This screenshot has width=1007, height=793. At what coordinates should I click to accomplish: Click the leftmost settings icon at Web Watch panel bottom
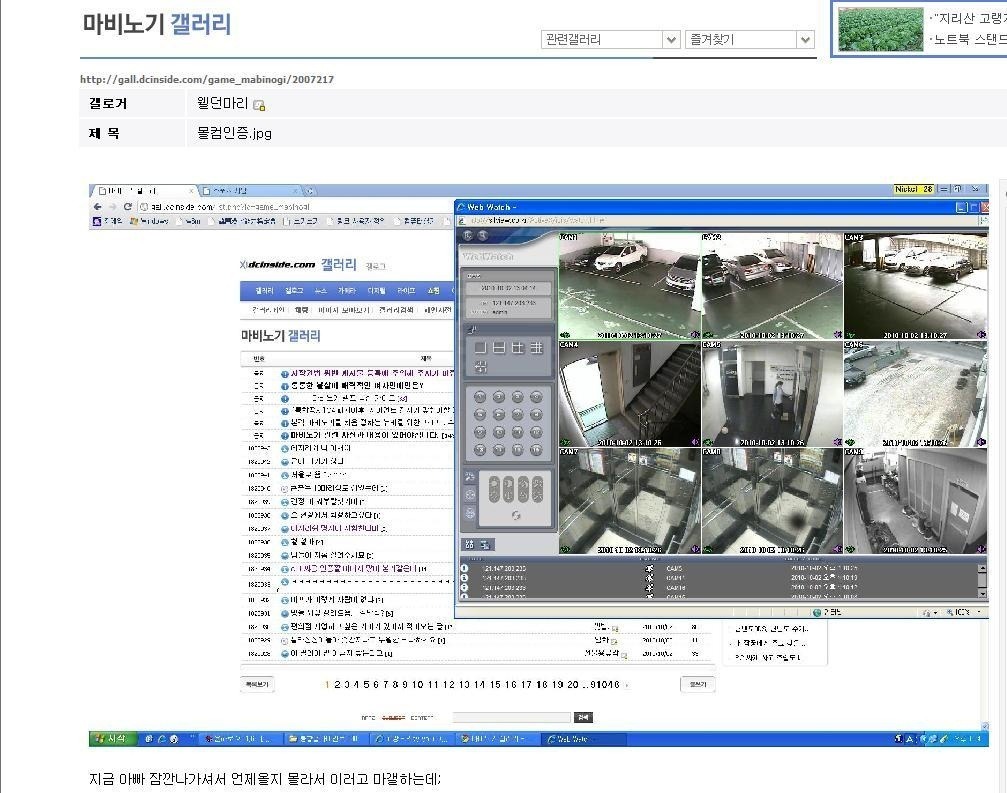[469, 545]
